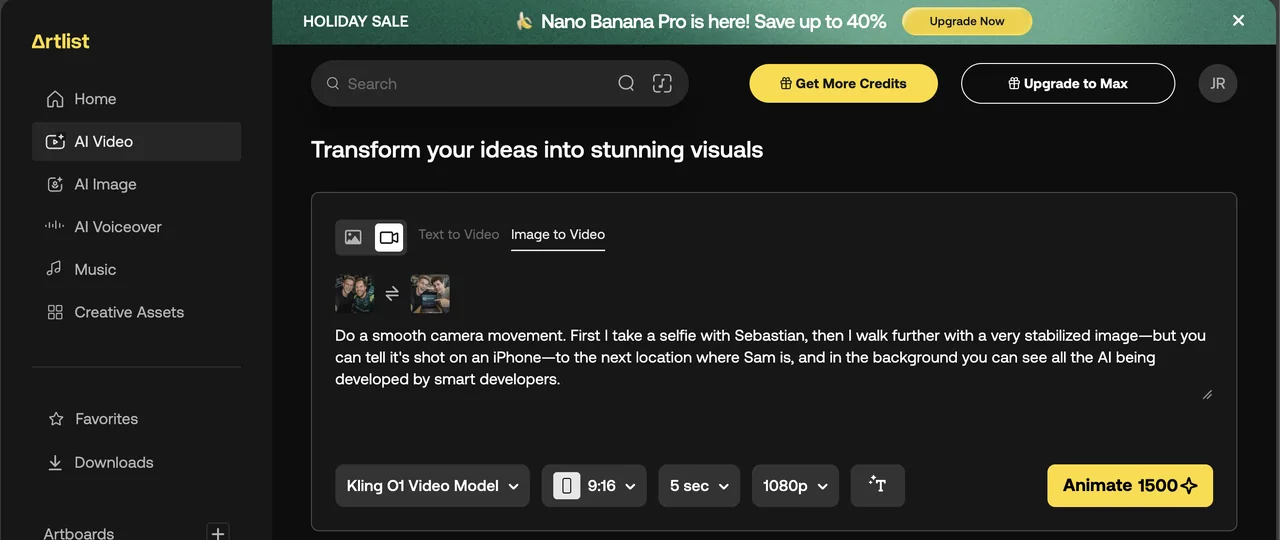Open the 9:16 aspect ratio dropdown
This screenshot has height=540, width=1280.
click(x=594, y=485)
